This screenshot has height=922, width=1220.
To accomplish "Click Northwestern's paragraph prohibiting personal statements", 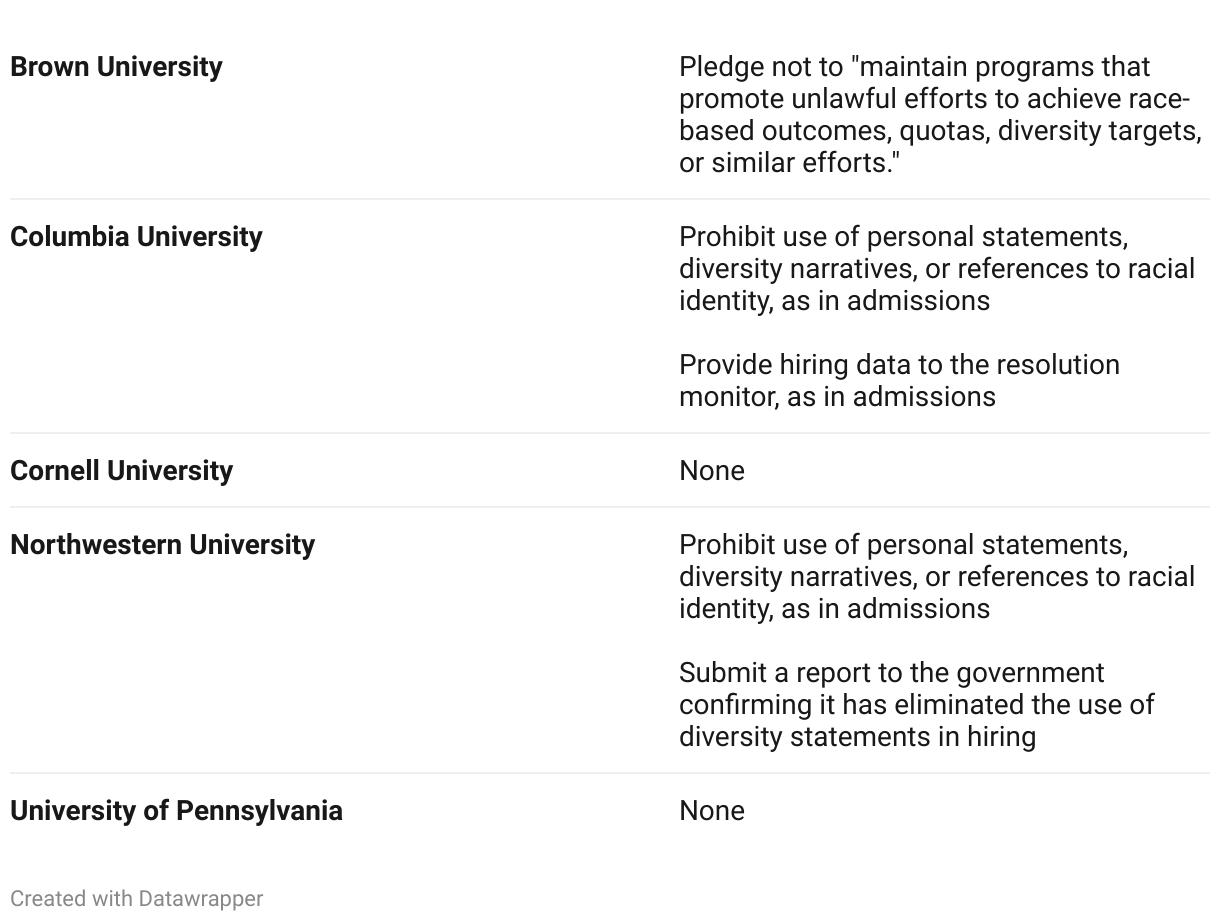I will (x=936, y=577).
